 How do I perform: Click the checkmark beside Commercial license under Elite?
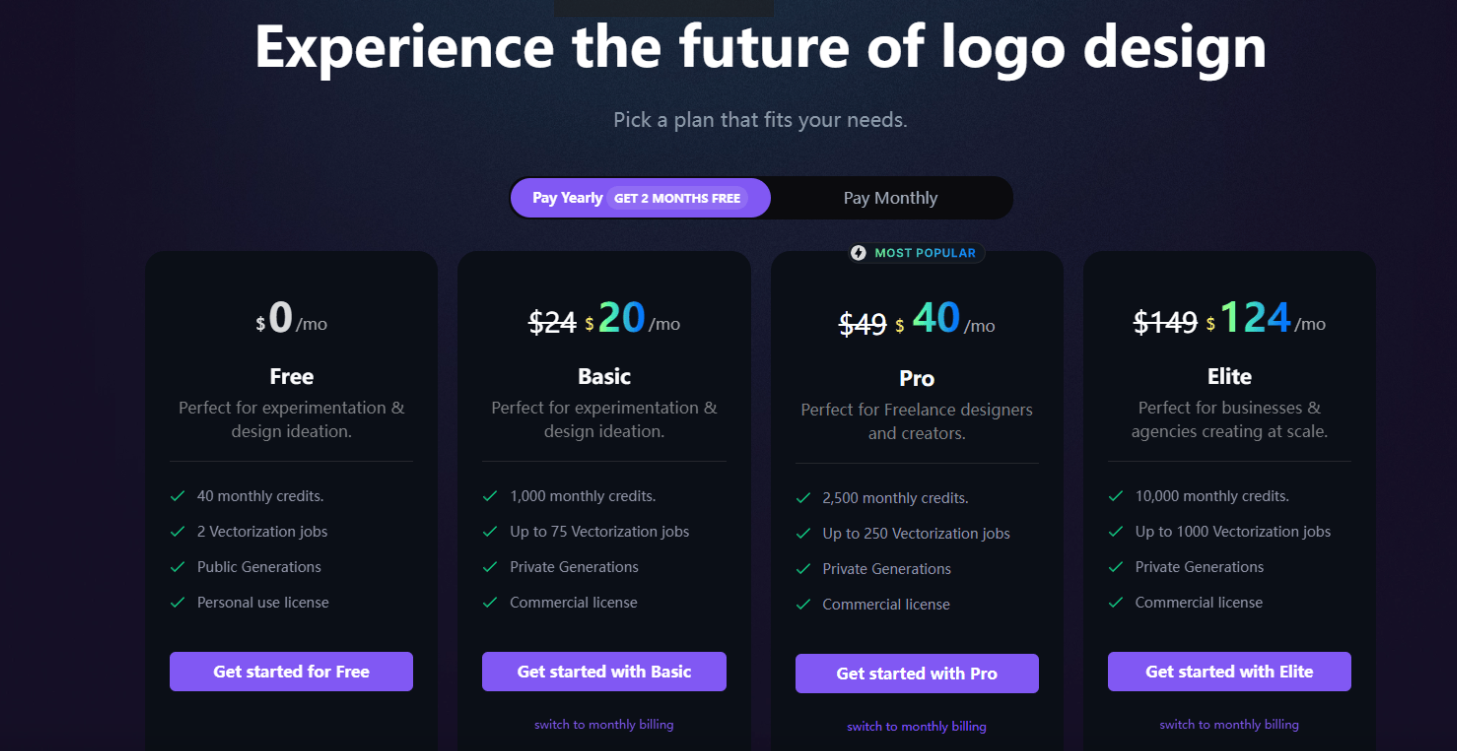[x=1115, y=602]
